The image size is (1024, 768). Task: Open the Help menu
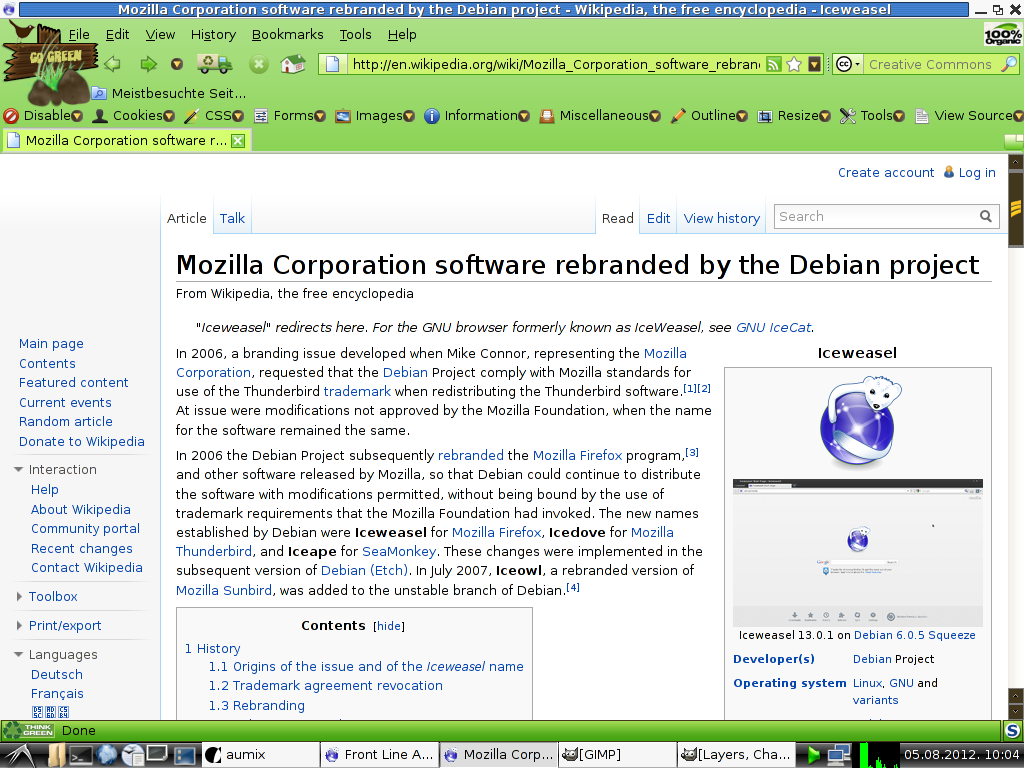pos(402,35)
